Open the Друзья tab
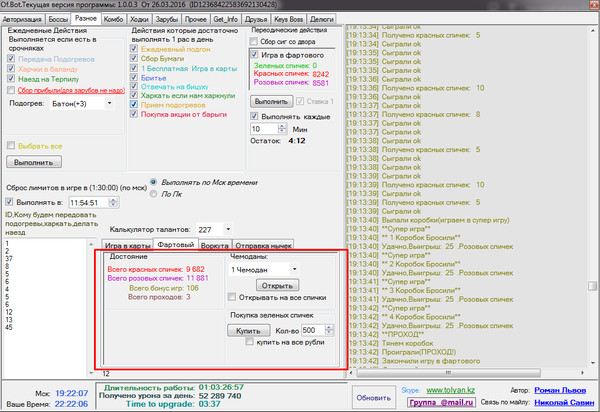This screenshot has height=412, width=600. 256,19
